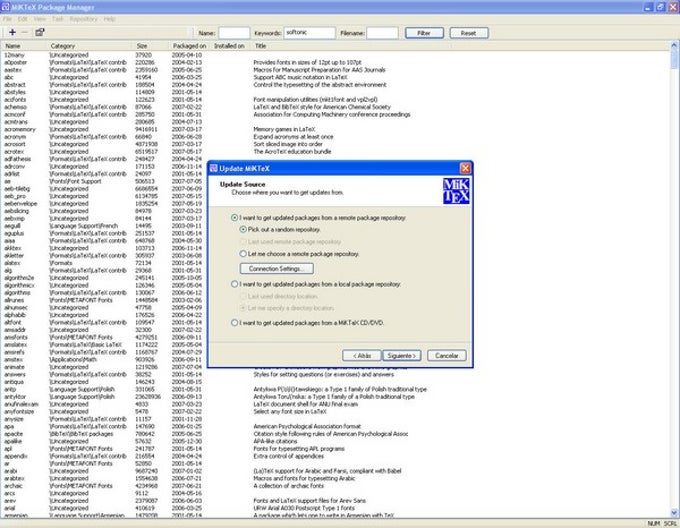Open the package properties toolbar icon
The height and width of the screenshot is (528, 680).
(40, 32)
